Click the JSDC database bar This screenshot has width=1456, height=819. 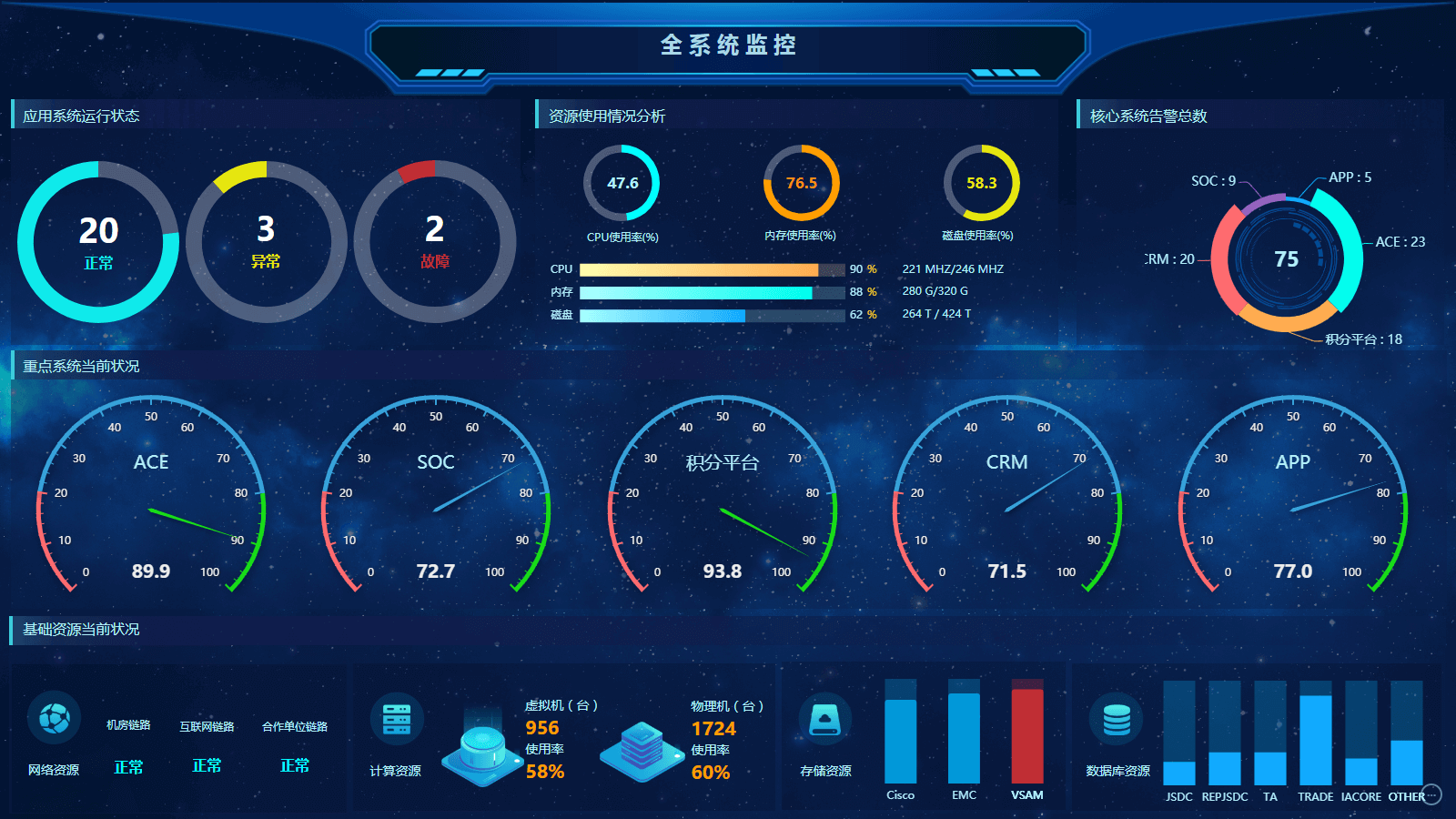point(1179,733)
